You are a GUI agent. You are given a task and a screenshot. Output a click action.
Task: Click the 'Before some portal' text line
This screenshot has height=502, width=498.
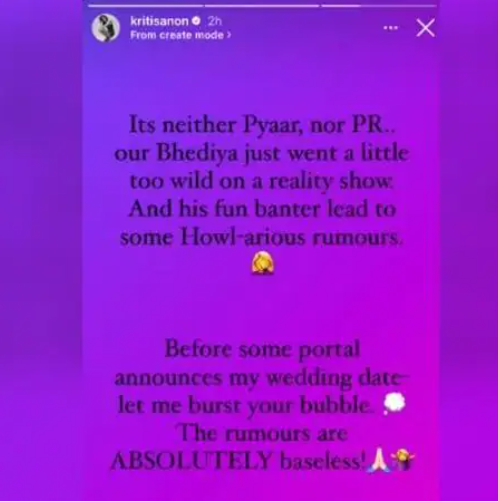point(263,350)
